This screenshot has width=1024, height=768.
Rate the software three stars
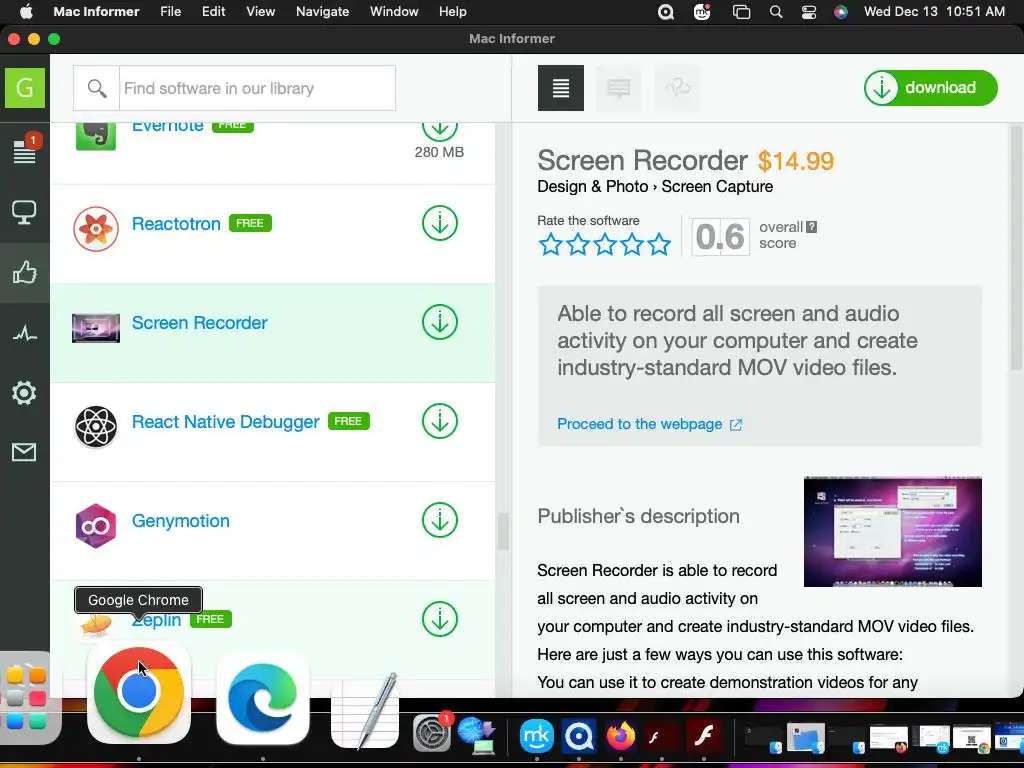[605, 244]
